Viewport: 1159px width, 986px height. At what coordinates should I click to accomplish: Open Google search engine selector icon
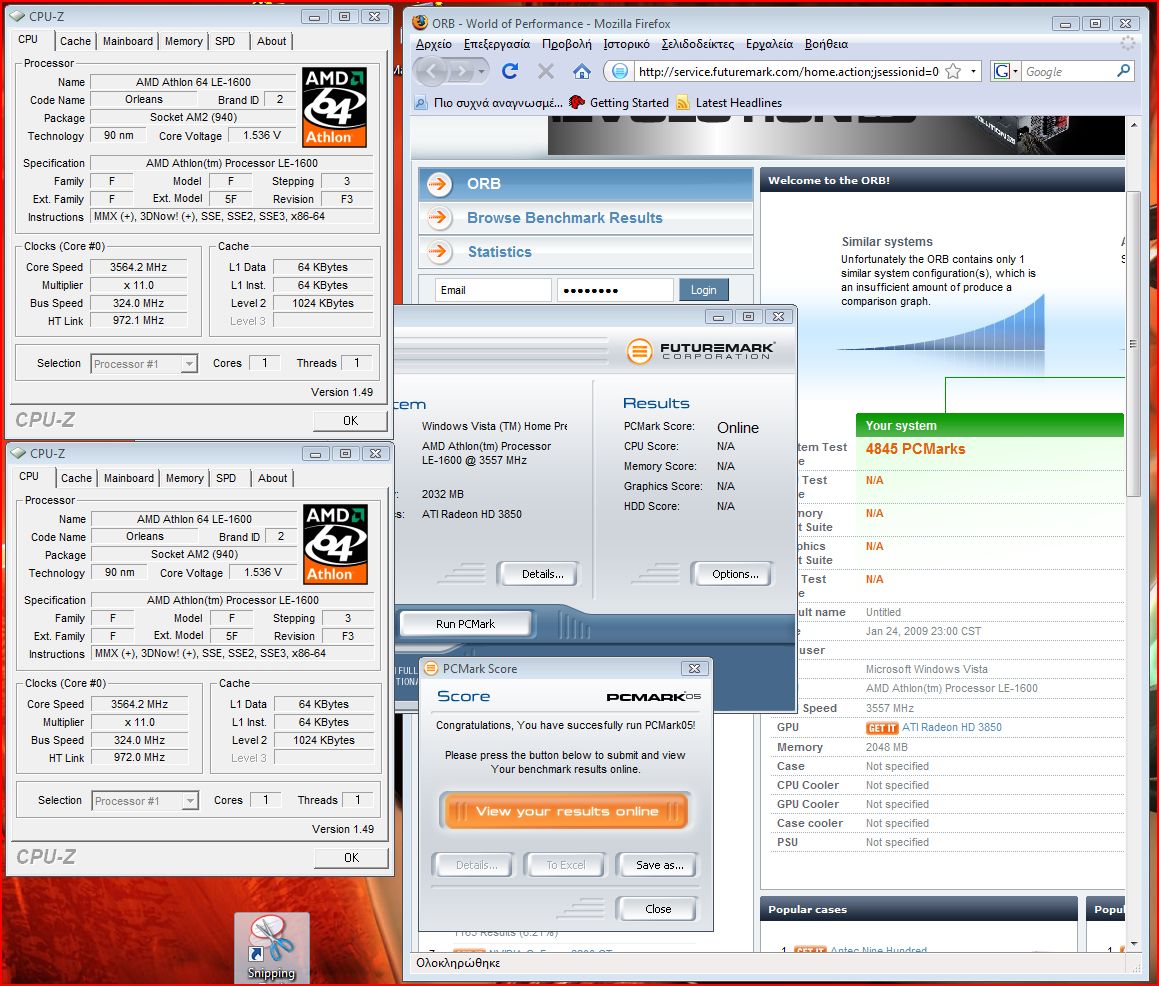1005,71
